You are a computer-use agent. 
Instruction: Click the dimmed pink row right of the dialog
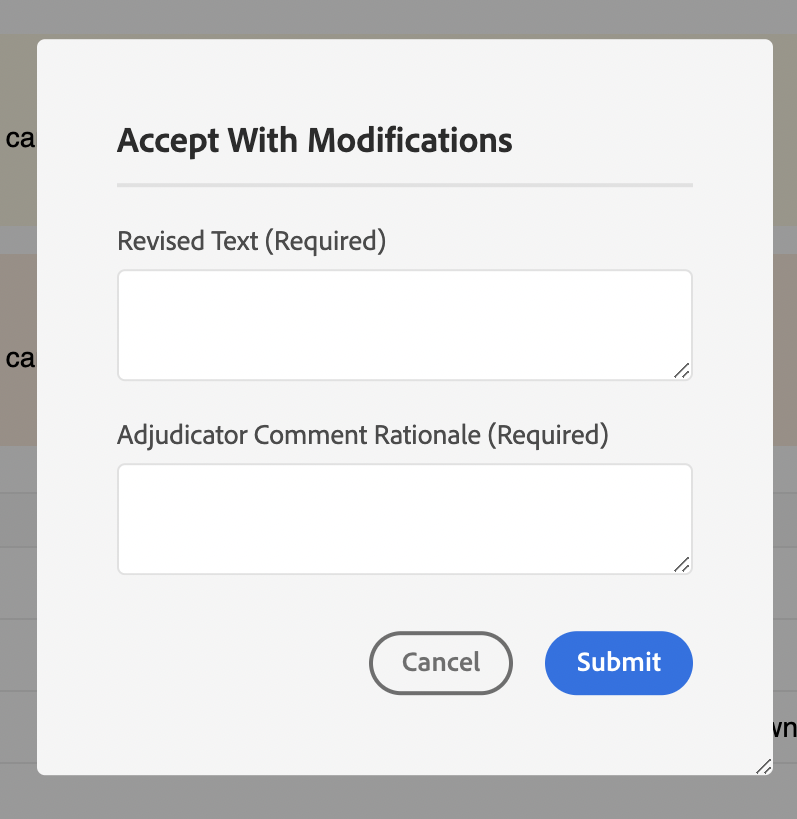click(785, 350)
